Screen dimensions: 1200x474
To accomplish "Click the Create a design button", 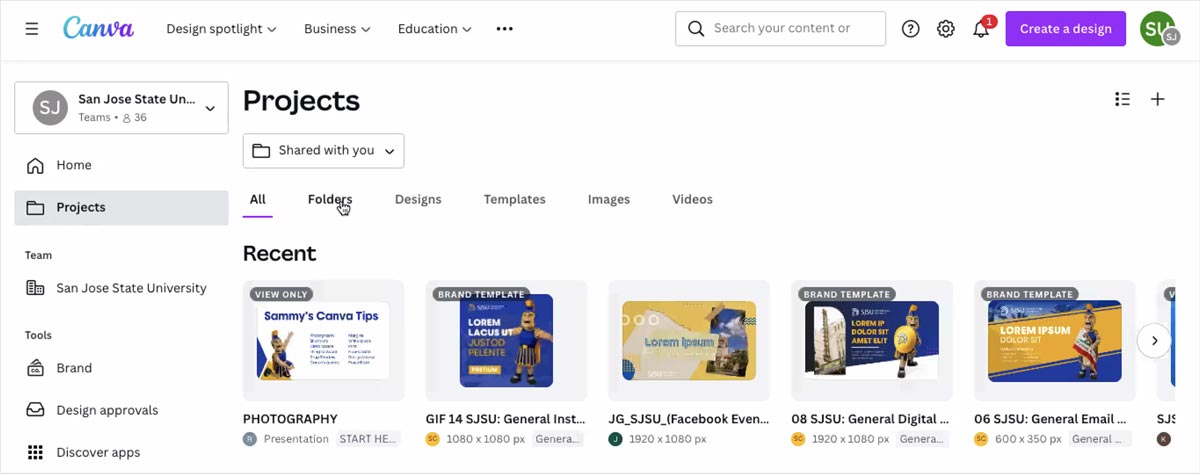I will 1065,29.
